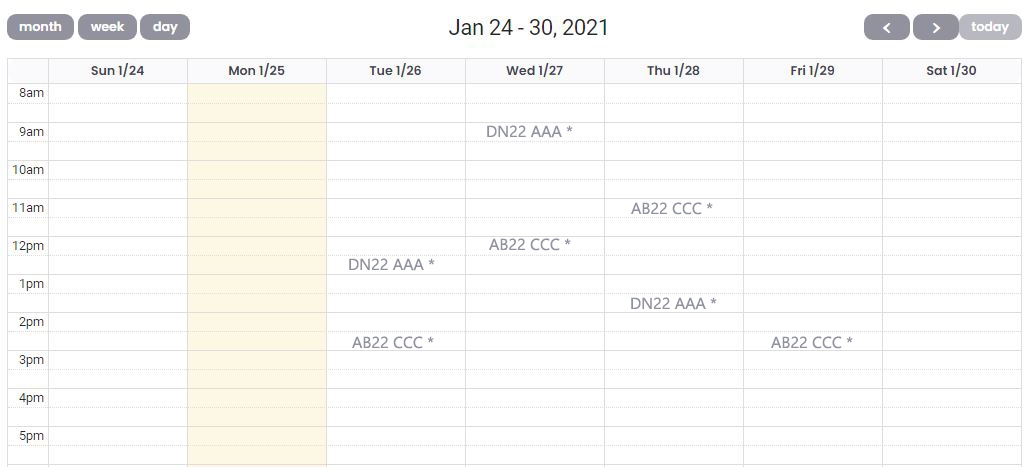1033x467 pixels.
Task: Select the Thu 1/28 column header
Action: [673, 71]
